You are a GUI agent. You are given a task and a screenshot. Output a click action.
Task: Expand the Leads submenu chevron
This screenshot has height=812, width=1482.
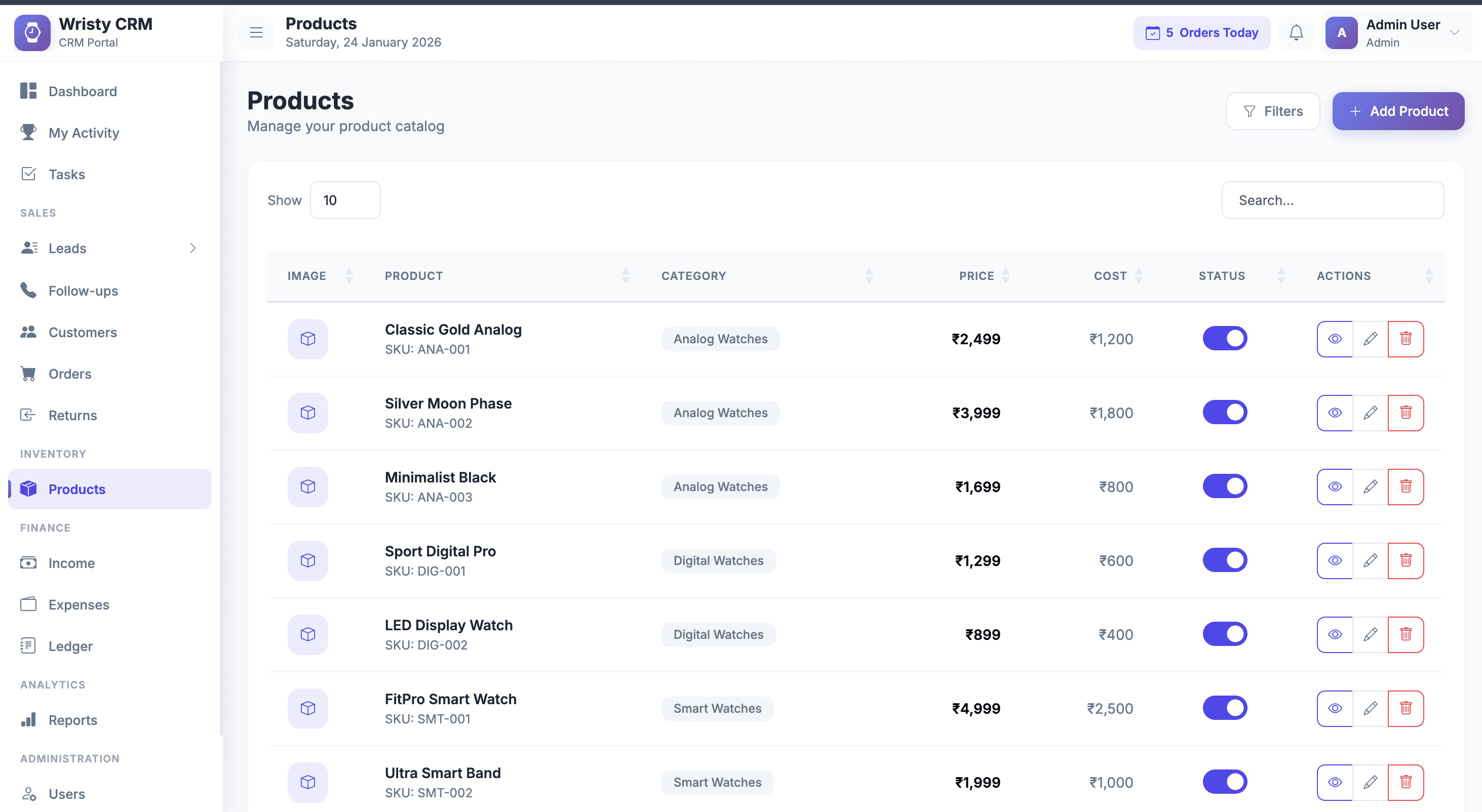point(193,248)
